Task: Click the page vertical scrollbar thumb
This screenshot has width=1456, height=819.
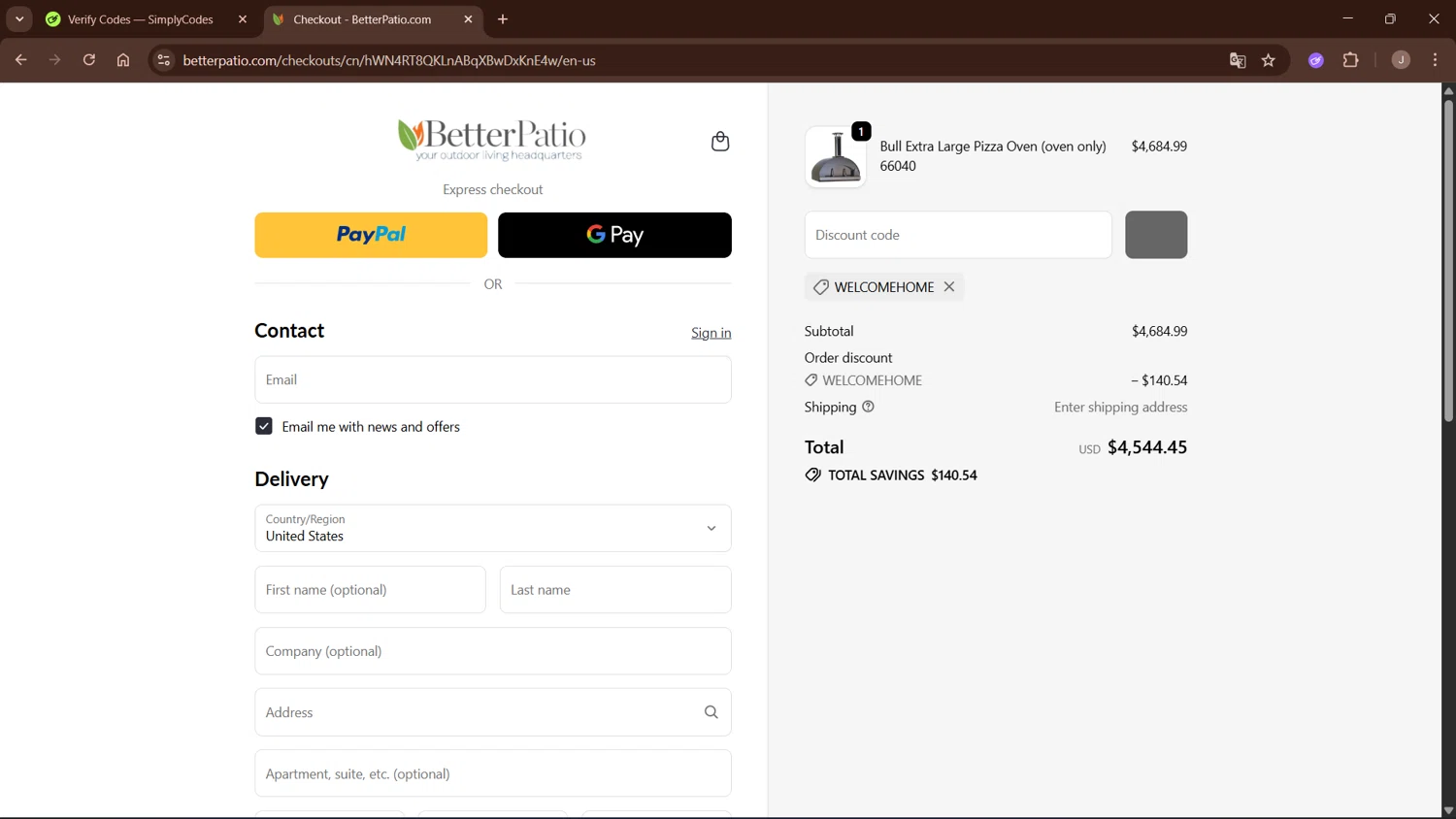Action: click(x=1448, y=260)
